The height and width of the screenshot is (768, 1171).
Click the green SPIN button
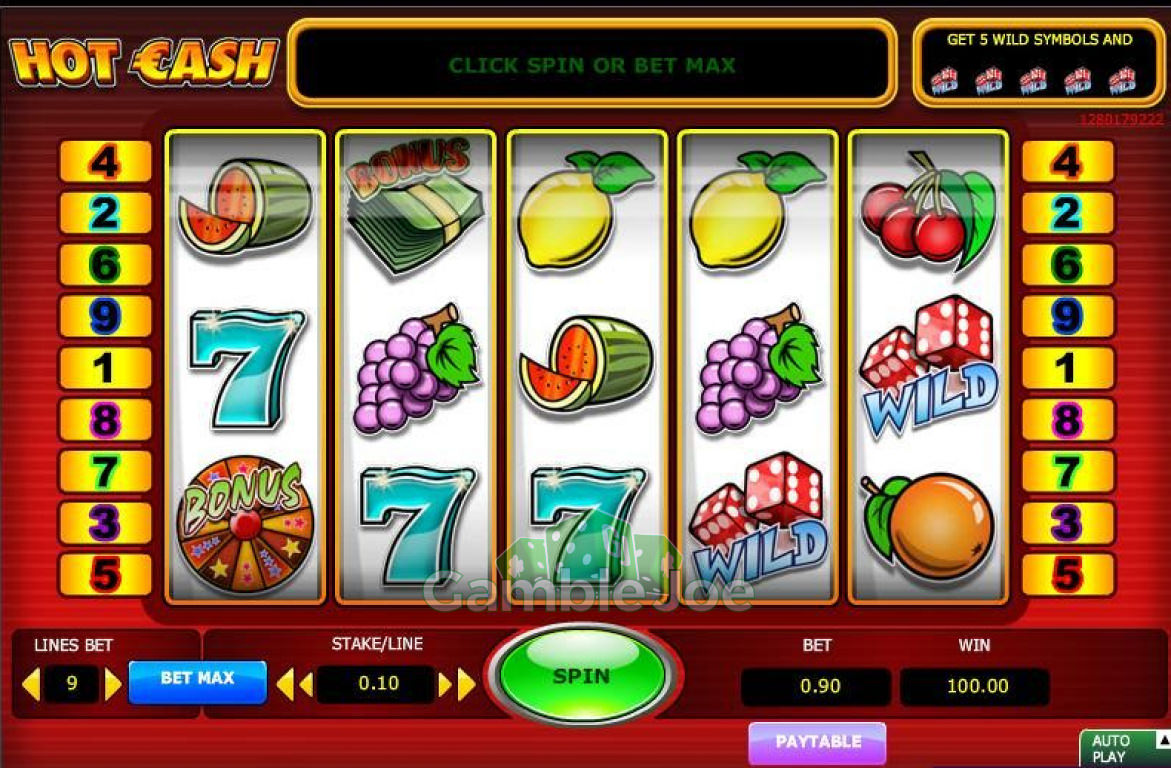point(582,675)
